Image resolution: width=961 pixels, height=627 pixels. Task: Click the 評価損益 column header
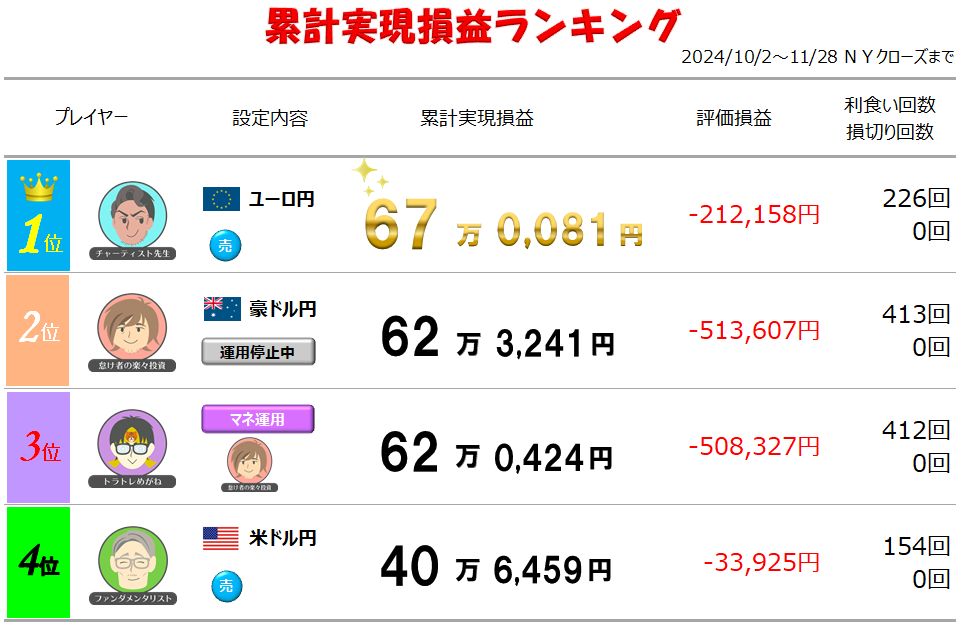point(734,118)
